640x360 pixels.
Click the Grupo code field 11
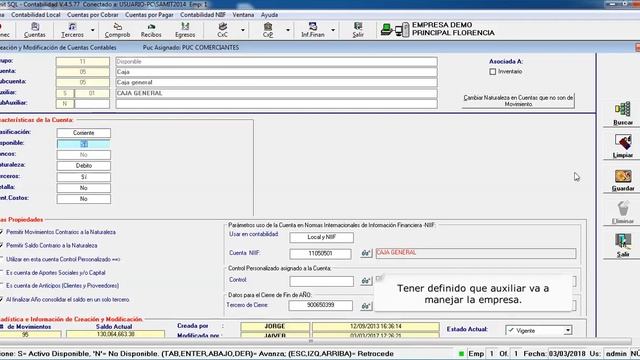pos(83,62)
